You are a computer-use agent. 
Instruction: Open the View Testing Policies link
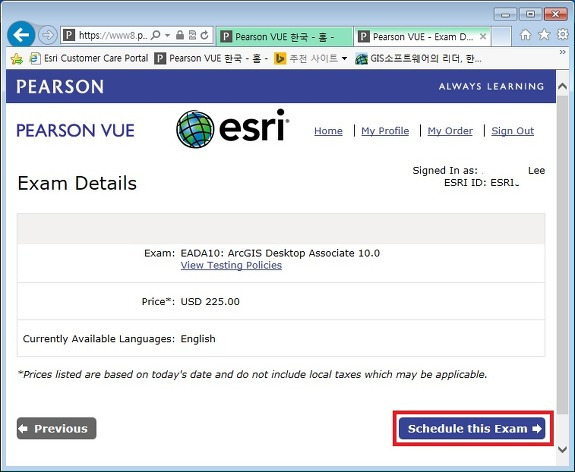231,266
